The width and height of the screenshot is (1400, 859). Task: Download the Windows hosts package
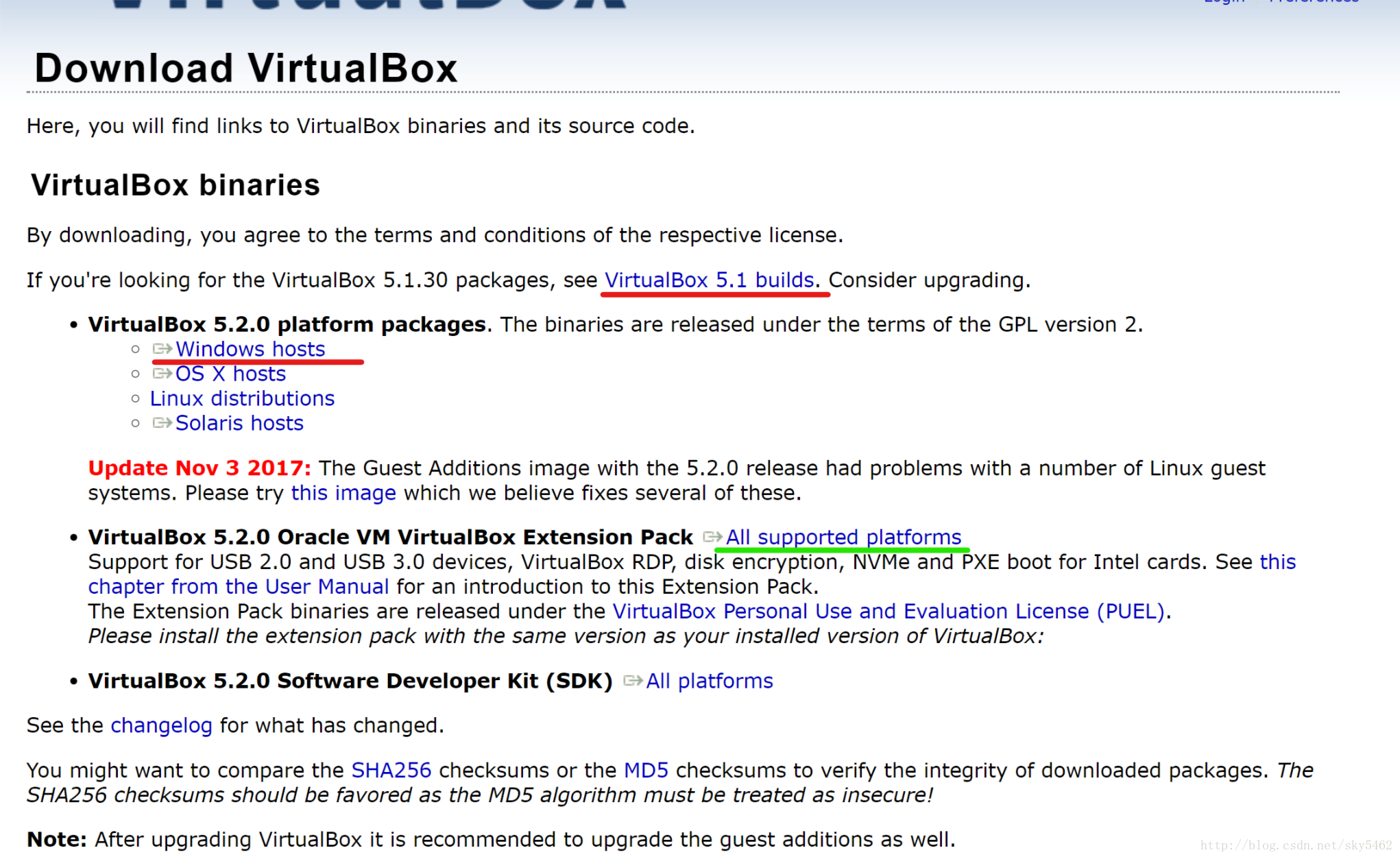(250, 349)
